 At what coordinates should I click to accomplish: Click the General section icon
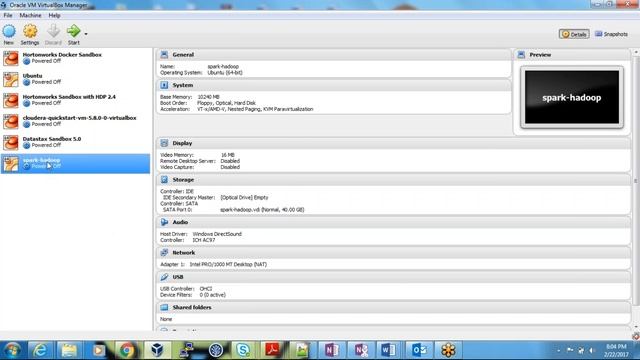coord(164,55)
